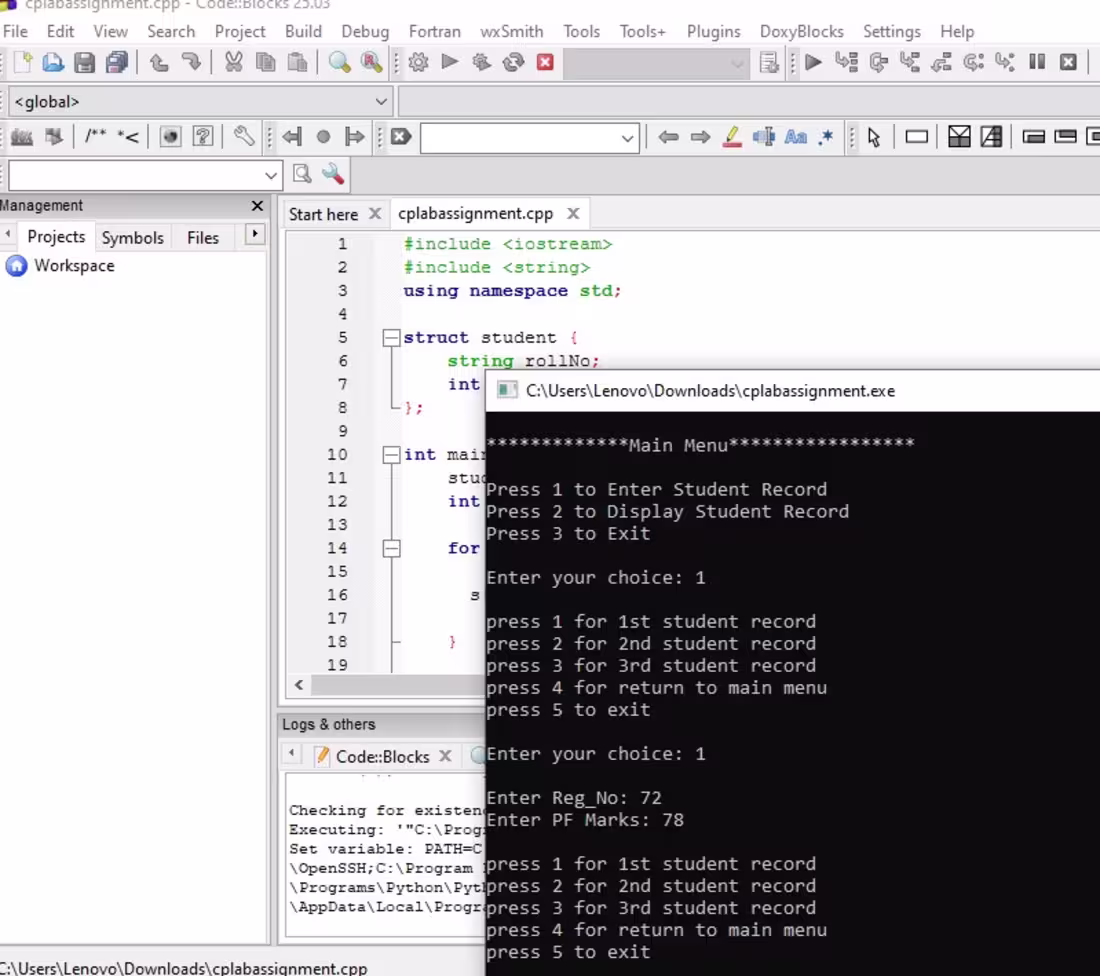Cut selection with scissors icon

(234, 62)
